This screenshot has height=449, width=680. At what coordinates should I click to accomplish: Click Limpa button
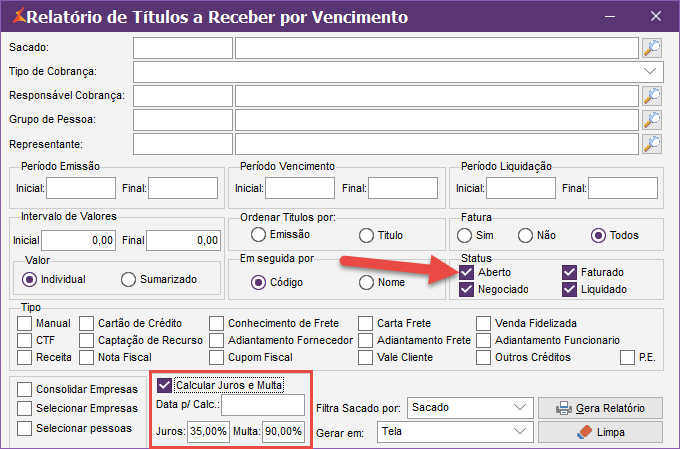click(601, 432)
